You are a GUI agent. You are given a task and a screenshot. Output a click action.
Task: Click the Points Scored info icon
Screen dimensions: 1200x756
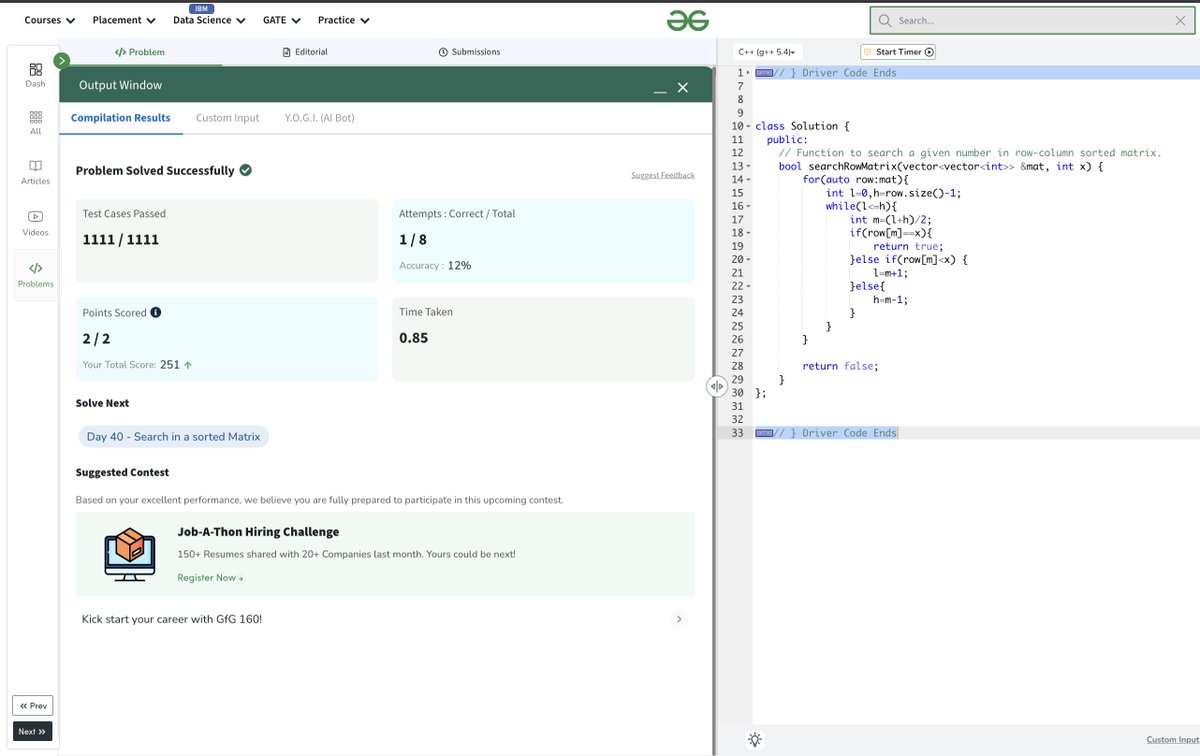[x=156, y=312]
